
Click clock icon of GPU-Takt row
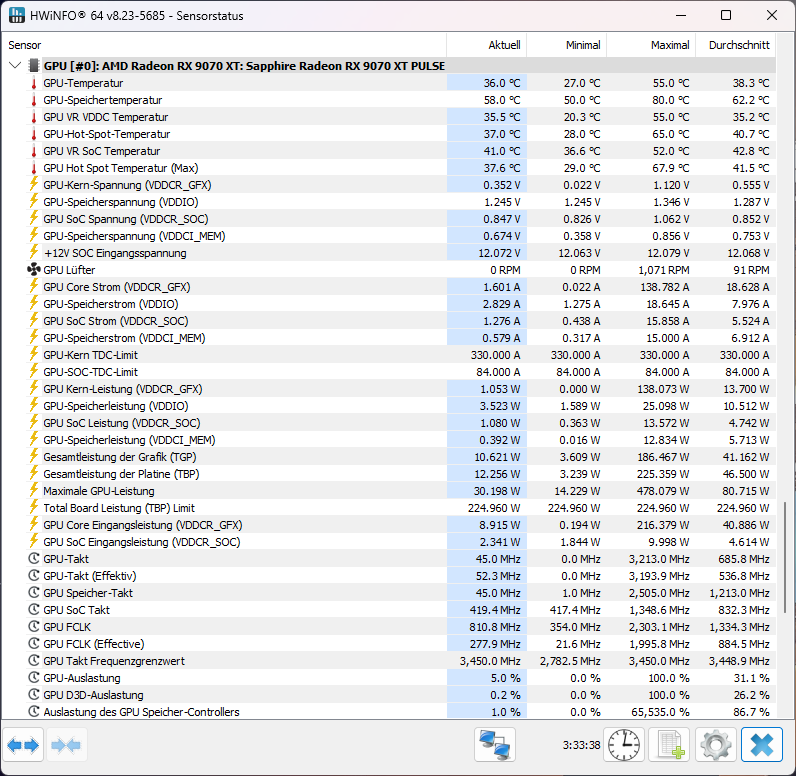tap(34, 559)
